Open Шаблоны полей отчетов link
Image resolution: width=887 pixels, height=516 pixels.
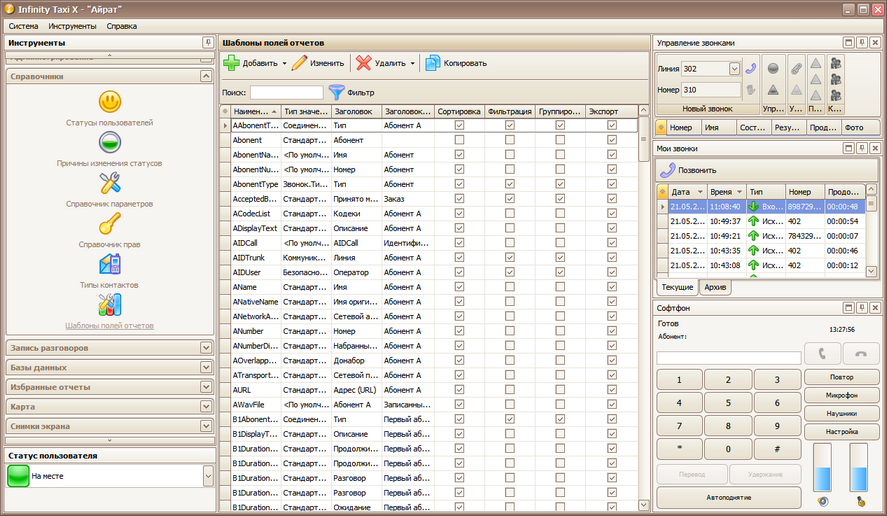(x=109, y=325)
